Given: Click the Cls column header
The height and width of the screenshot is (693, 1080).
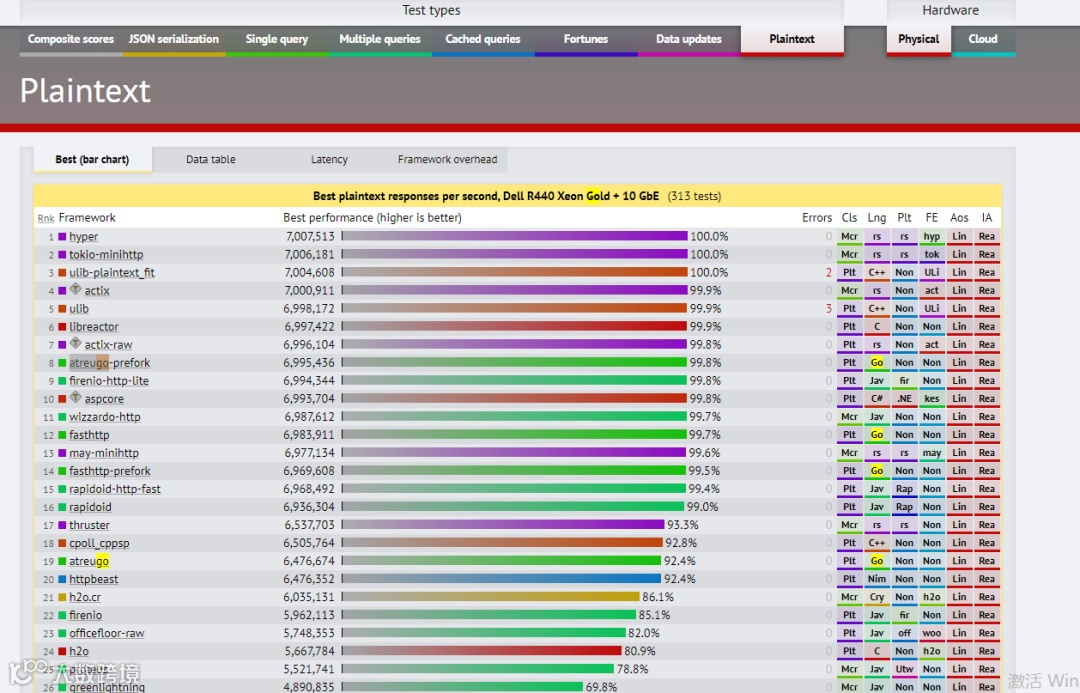Looking at the screenshot, I should click(x=849, y=218).
